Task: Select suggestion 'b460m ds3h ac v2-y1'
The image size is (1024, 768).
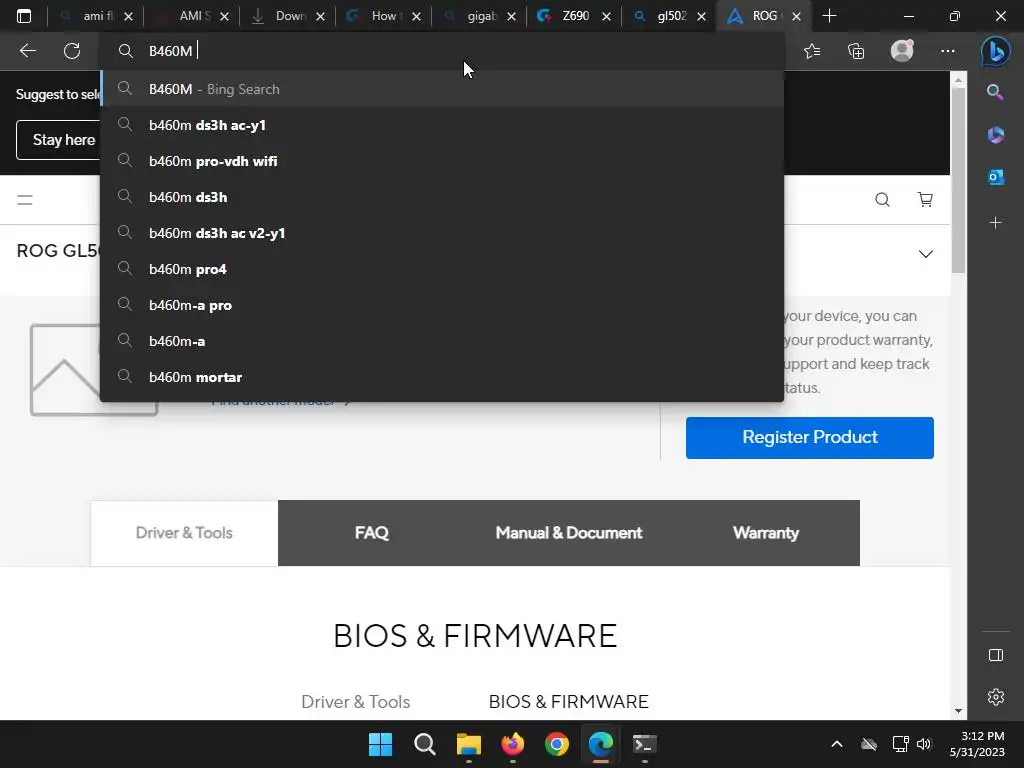Action: point(443,233)
